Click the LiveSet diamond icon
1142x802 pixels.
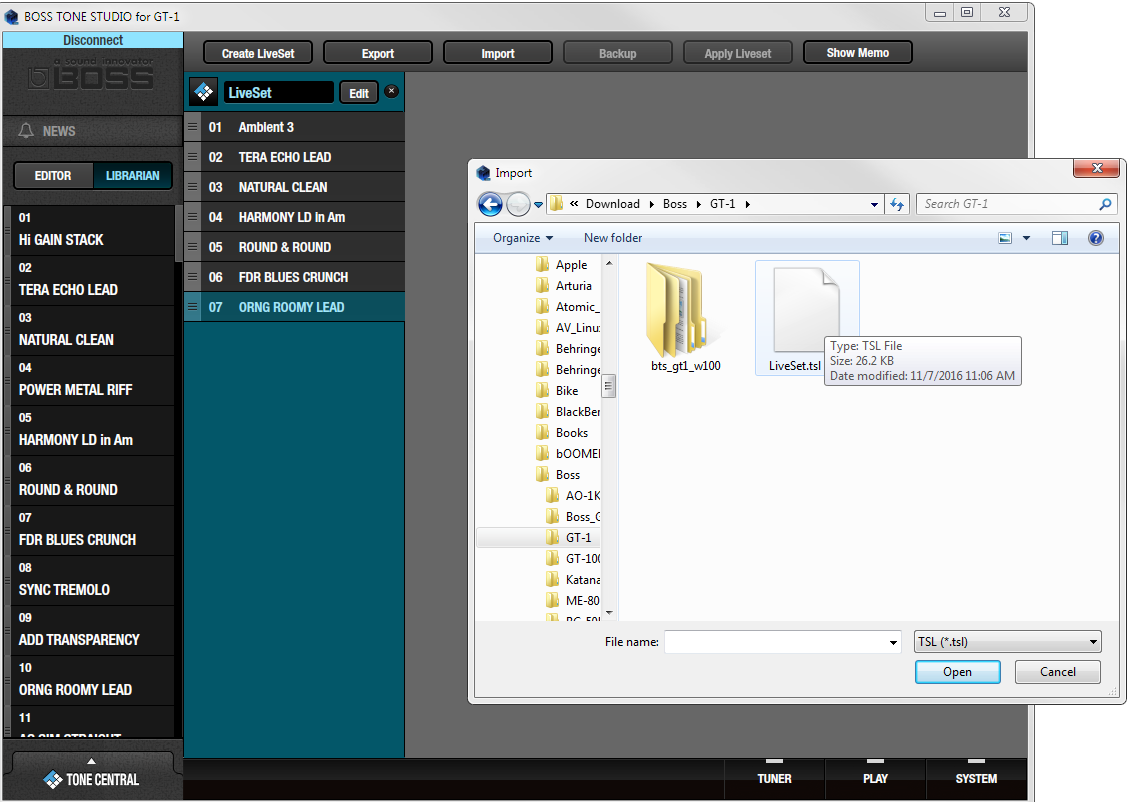click(204, 92)
